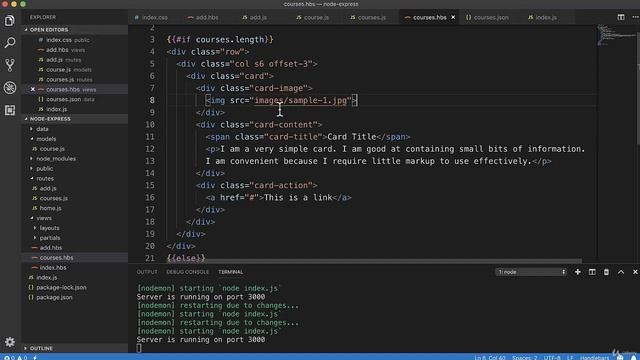Maximize the terminal panel size
640x360 pixels.
621,272
